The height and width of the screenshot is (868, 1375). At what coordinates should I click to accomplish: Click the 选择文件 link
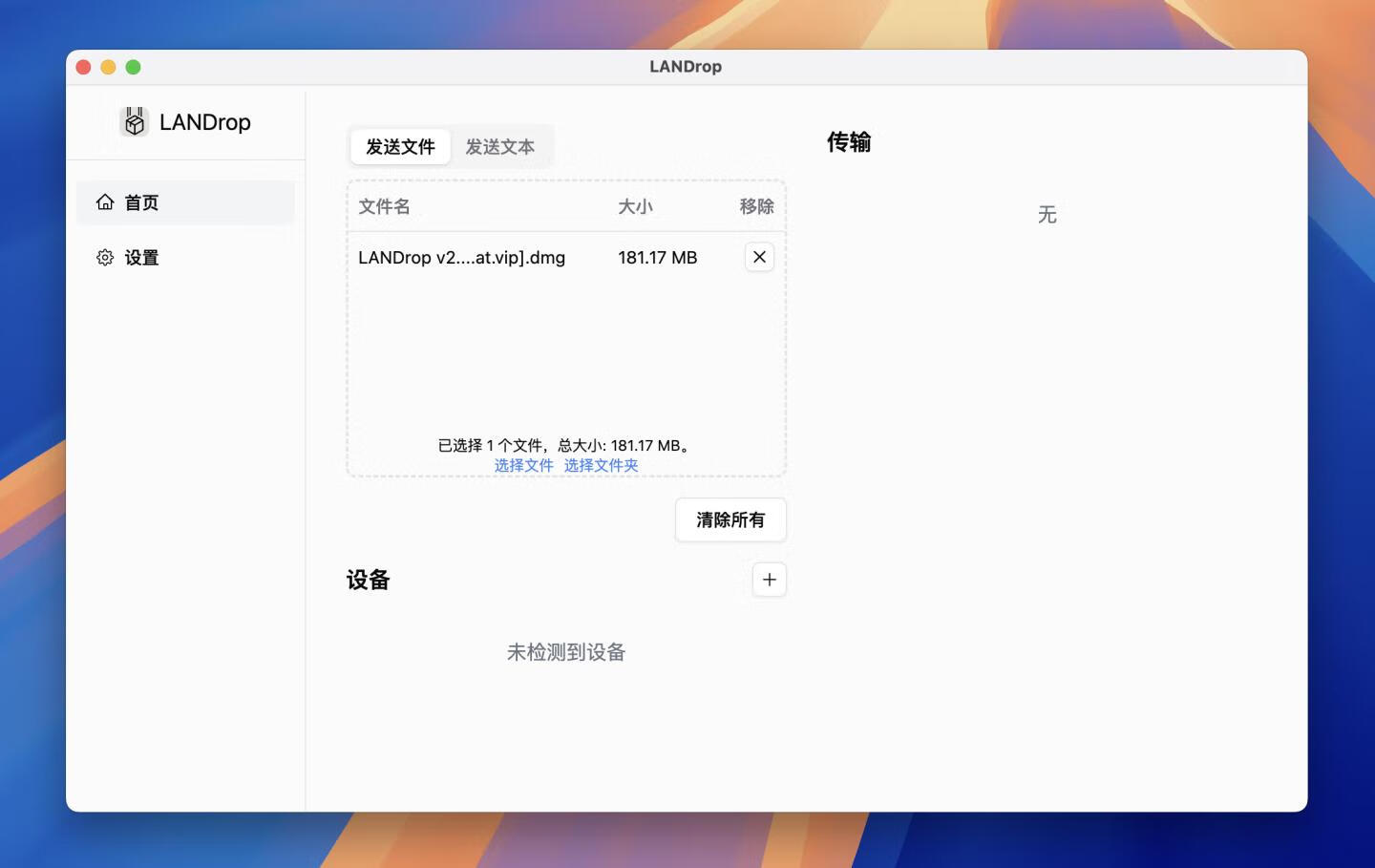point(523,465)
